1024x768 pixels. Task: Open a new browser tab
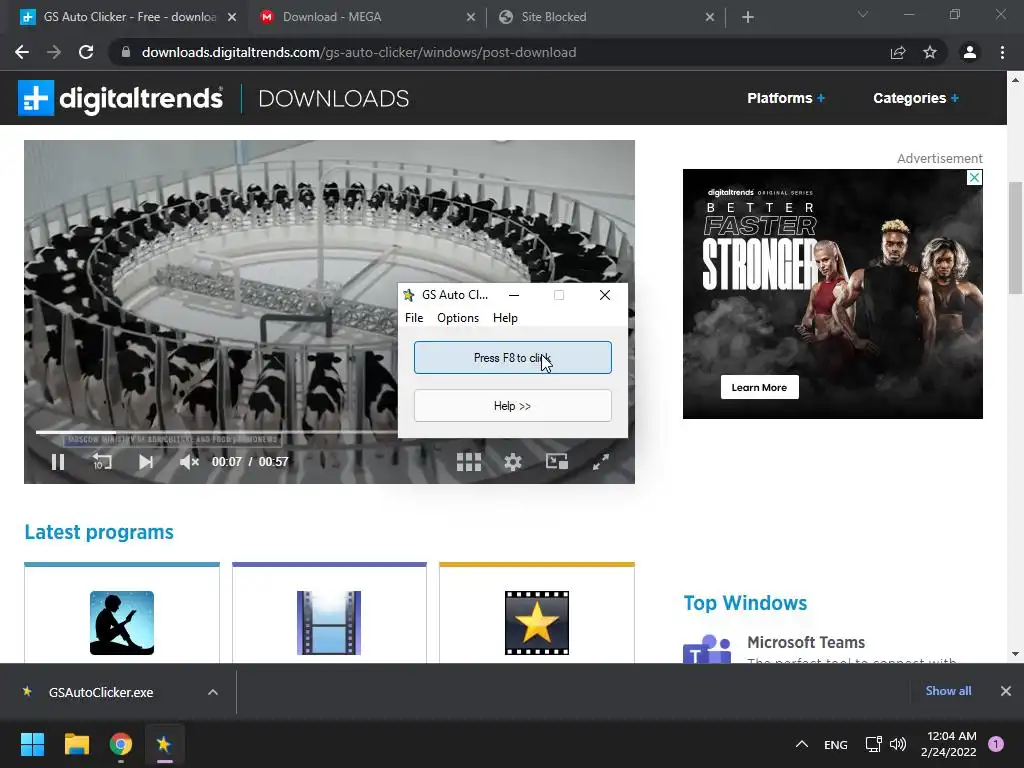pos(748,18)
